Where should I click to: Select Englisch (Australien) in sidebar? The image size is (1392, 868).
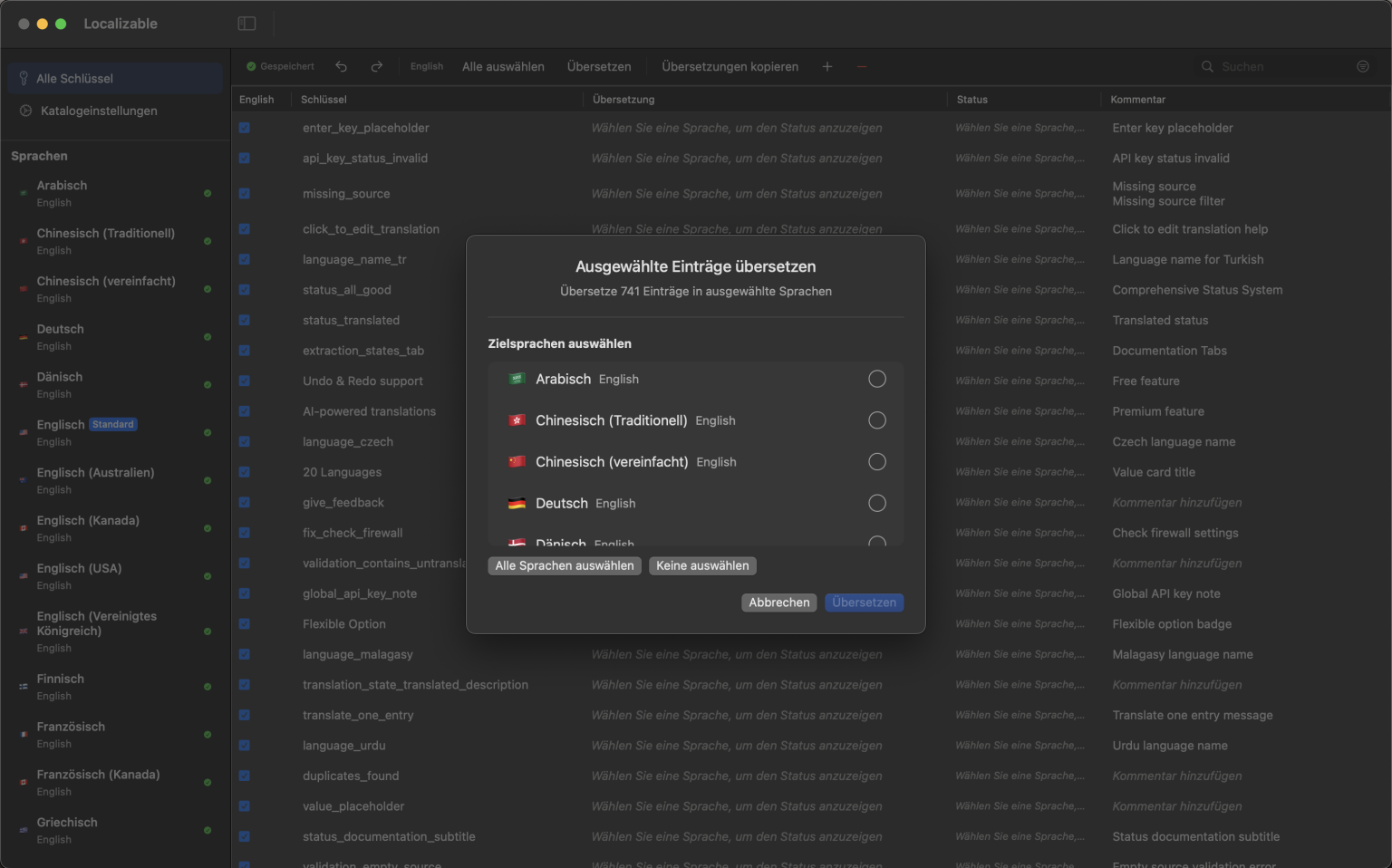(x=115, y=480)
